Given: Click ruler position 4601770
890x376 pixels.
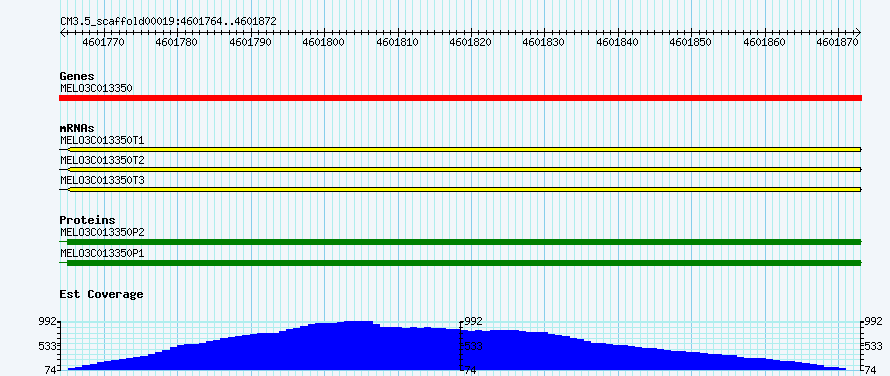Looking at the screenshot, I should pos(104,42).
